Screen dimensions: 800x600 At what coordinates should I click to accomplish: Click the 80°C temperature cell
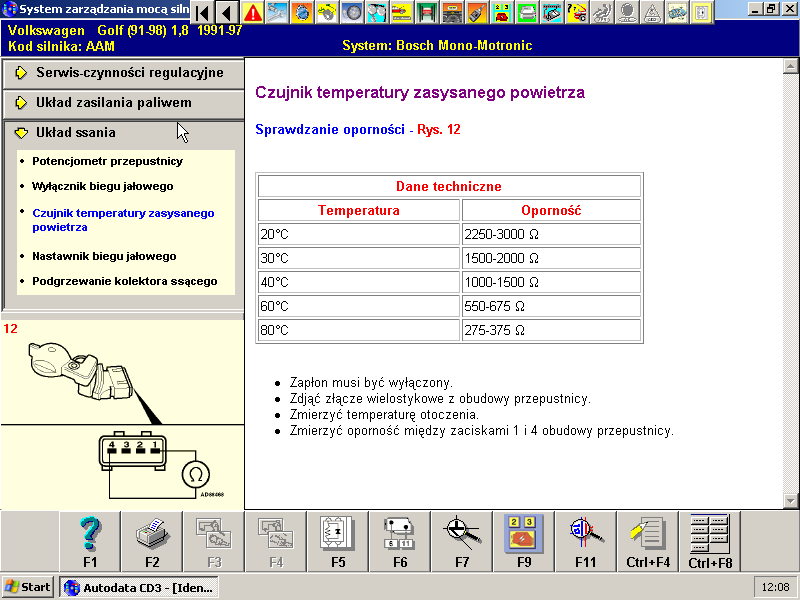pos(359,330)
